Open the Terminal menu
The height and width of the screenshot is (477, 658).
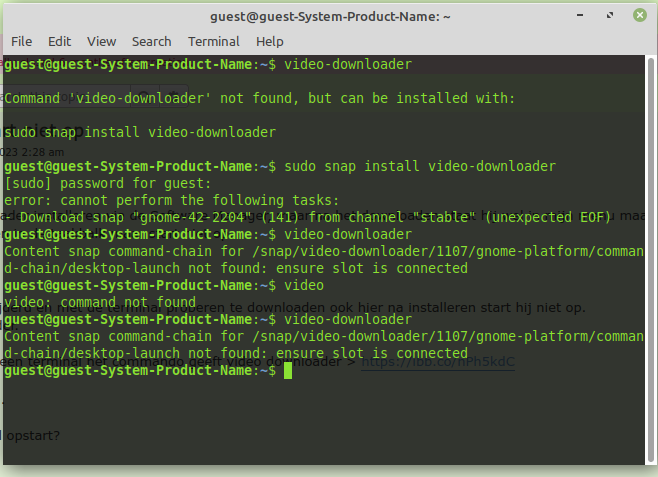tap(214, 42)
